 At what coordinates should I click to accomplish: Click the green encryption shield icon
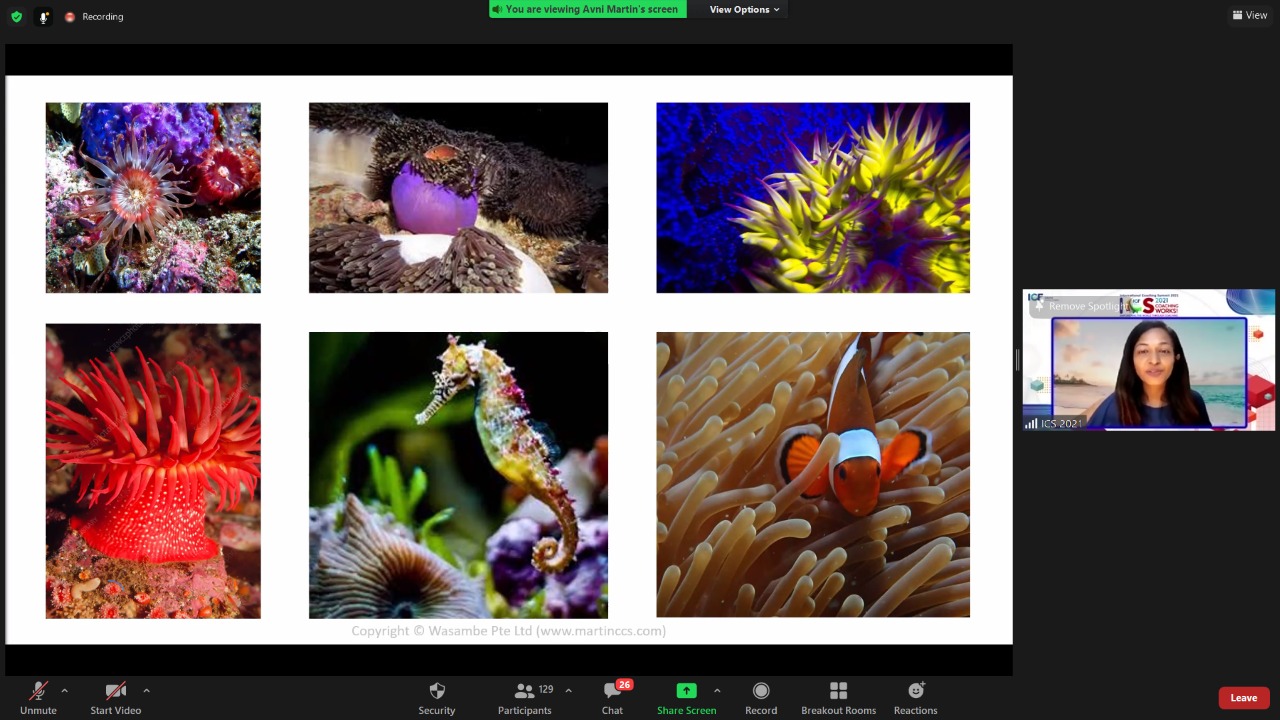(x=16, y=17)
